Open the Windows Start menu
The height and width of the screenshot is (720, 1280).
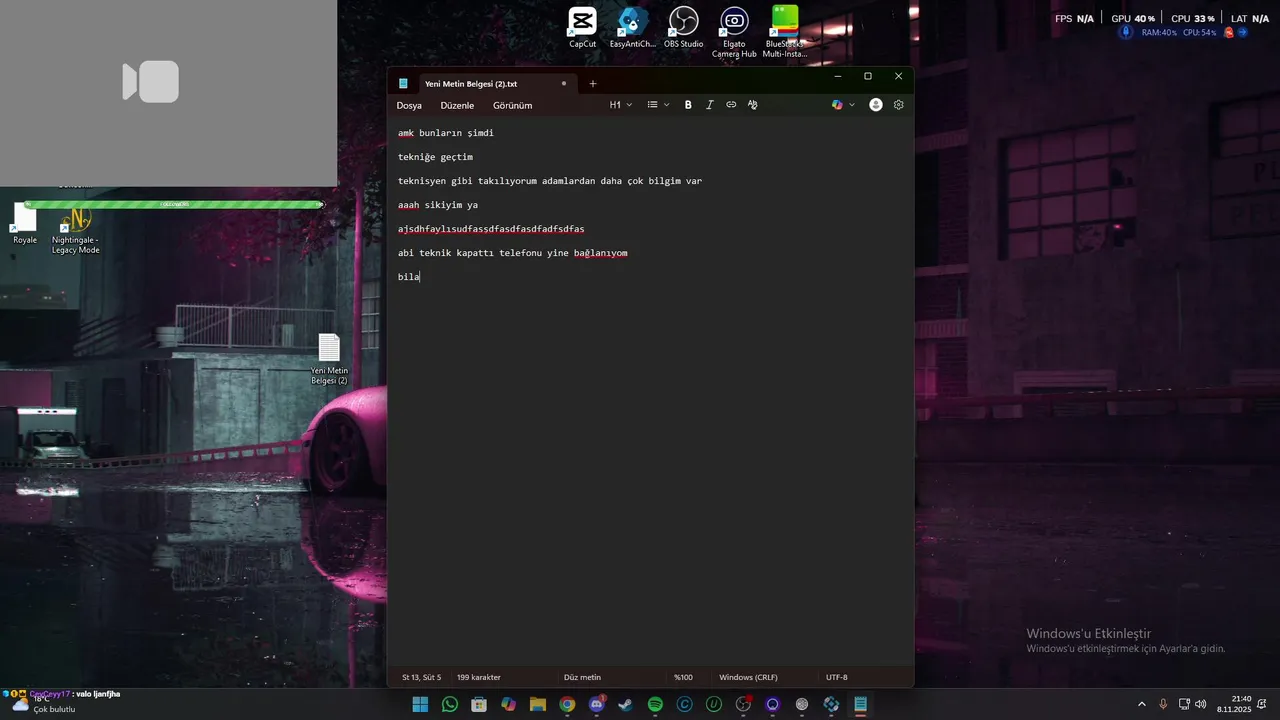click(x=420, y=705)
